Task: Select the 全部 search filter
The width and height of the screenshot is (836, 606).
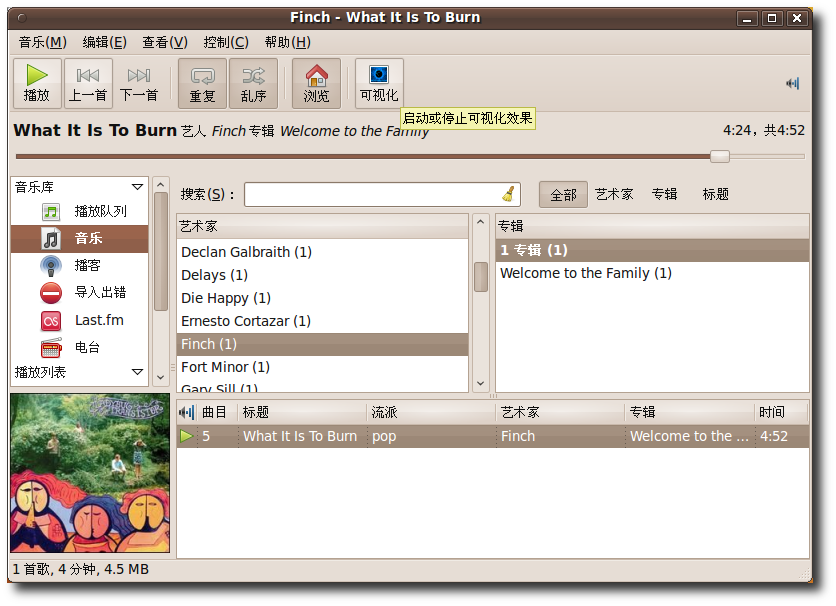Action: point(563,195)
